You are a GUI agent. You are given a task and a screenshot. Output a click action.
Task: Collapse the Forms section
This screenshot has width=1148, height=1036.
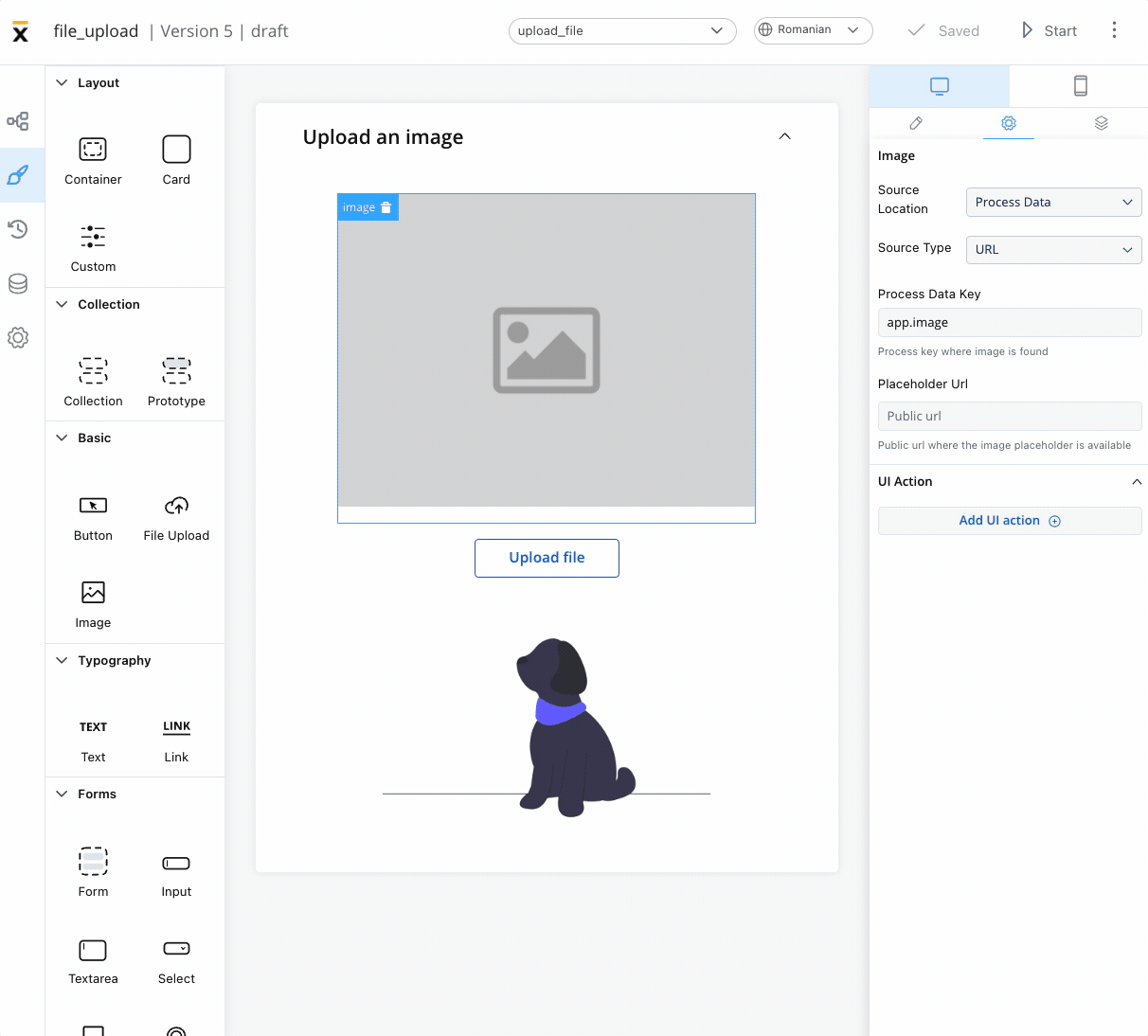coord(62,794)
